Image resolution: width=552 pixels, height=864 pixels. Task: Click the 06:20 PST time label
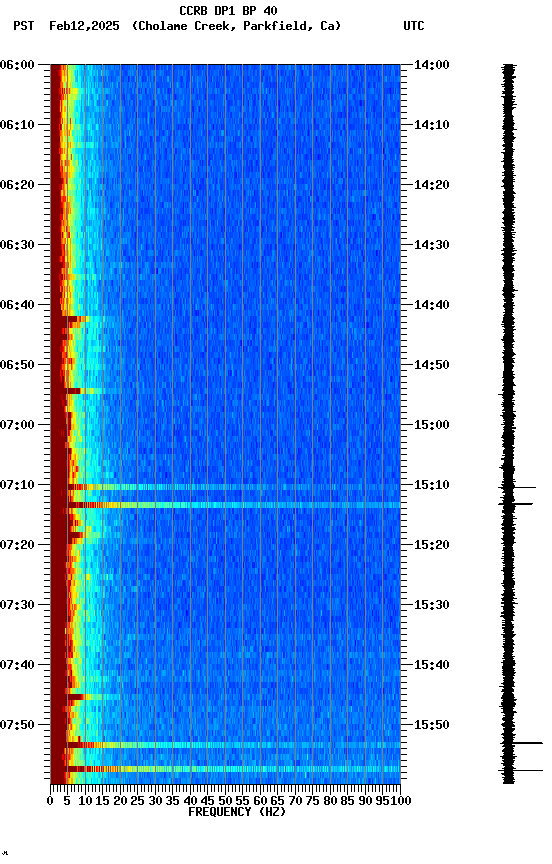pyautogui.click(x=17, y=185)
